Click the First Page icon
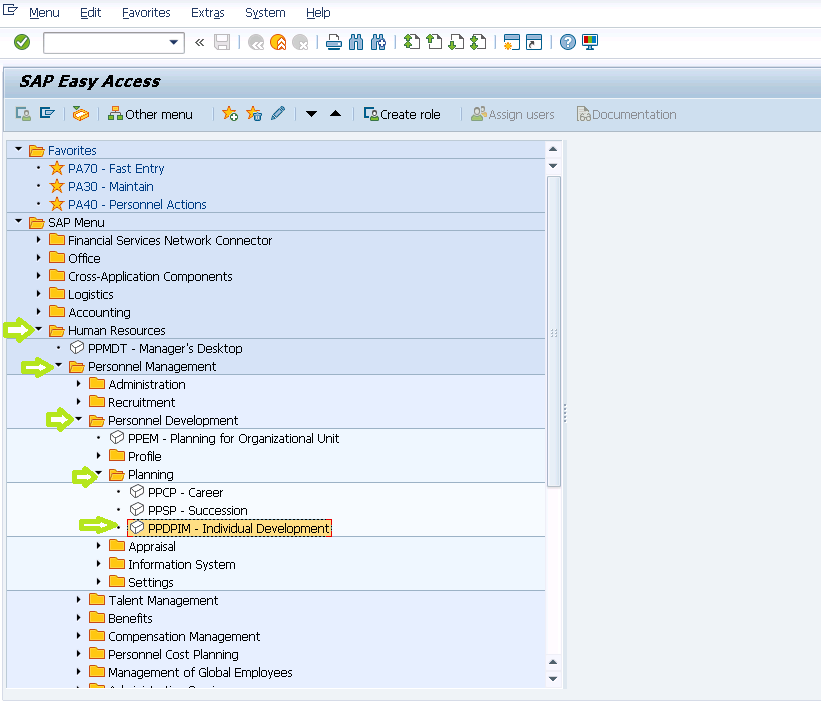The image size is (821, 705). coord(412,42)
